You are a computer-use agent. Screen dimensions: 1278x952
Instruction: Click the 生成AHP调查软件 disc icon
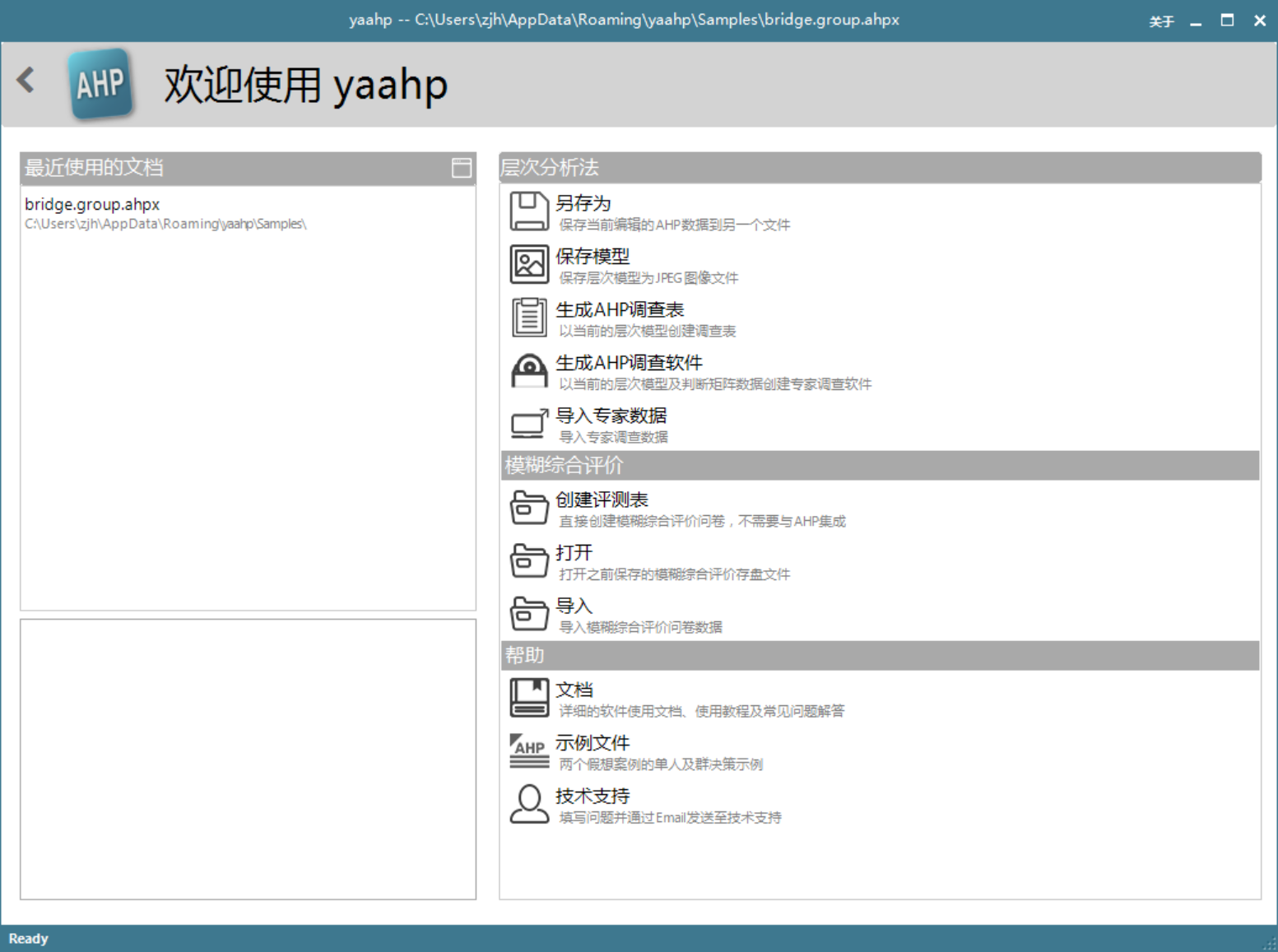[529, 370]
